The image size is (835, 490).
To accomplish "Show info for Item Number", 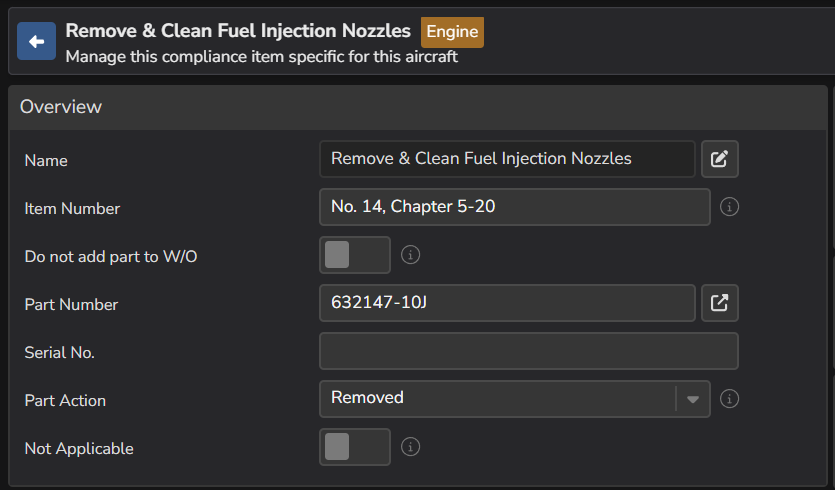I will [730, 207].
